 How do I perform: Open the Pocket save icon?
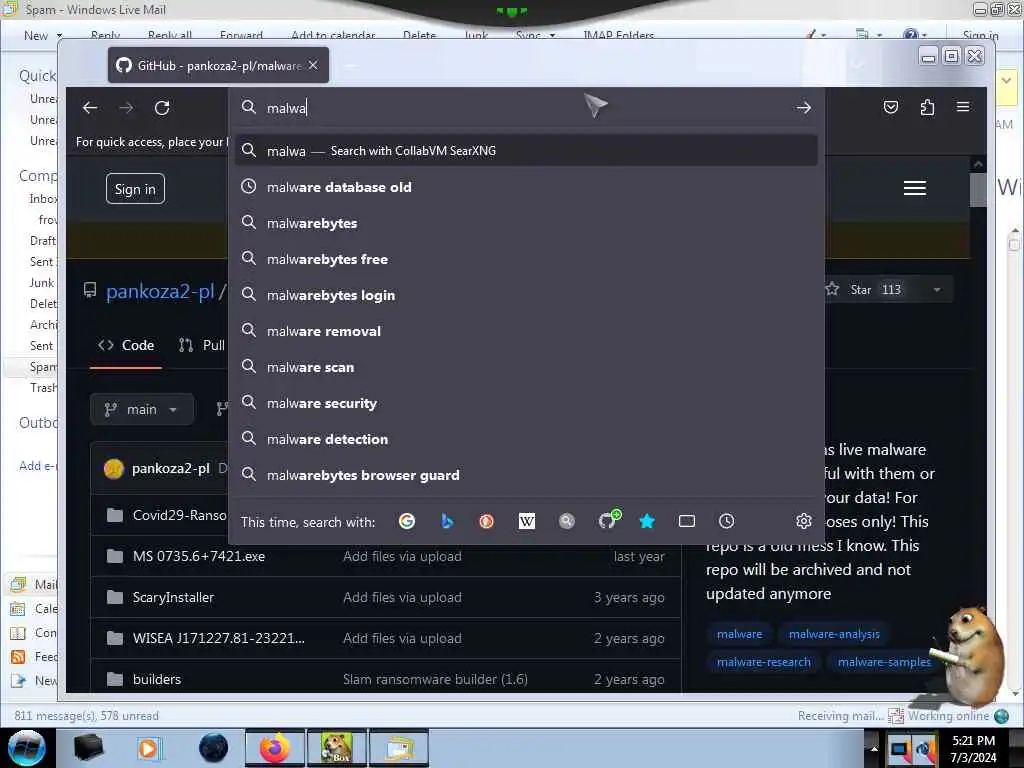891,107
